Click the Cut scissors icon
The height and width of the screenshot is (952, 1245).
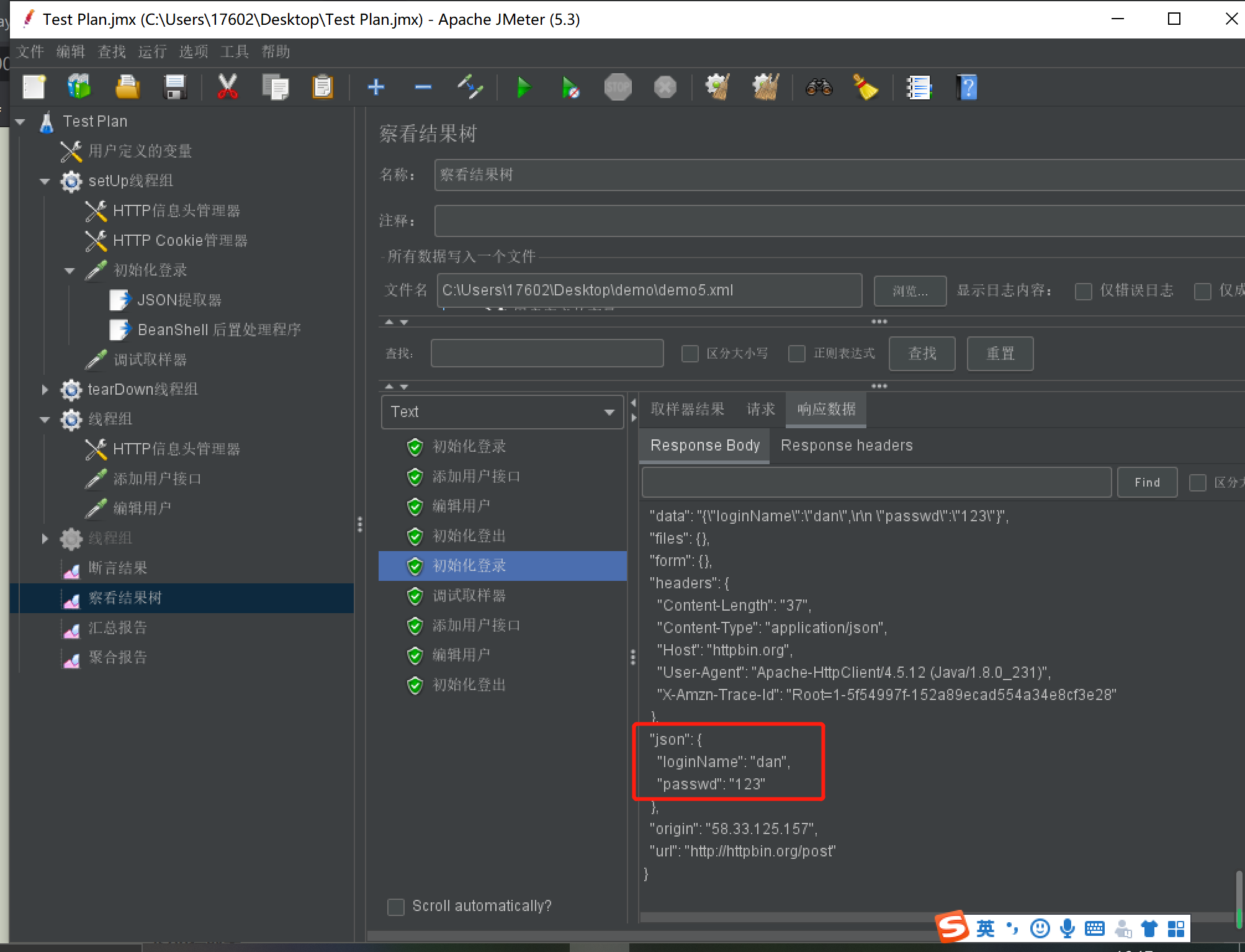[227, 87]
